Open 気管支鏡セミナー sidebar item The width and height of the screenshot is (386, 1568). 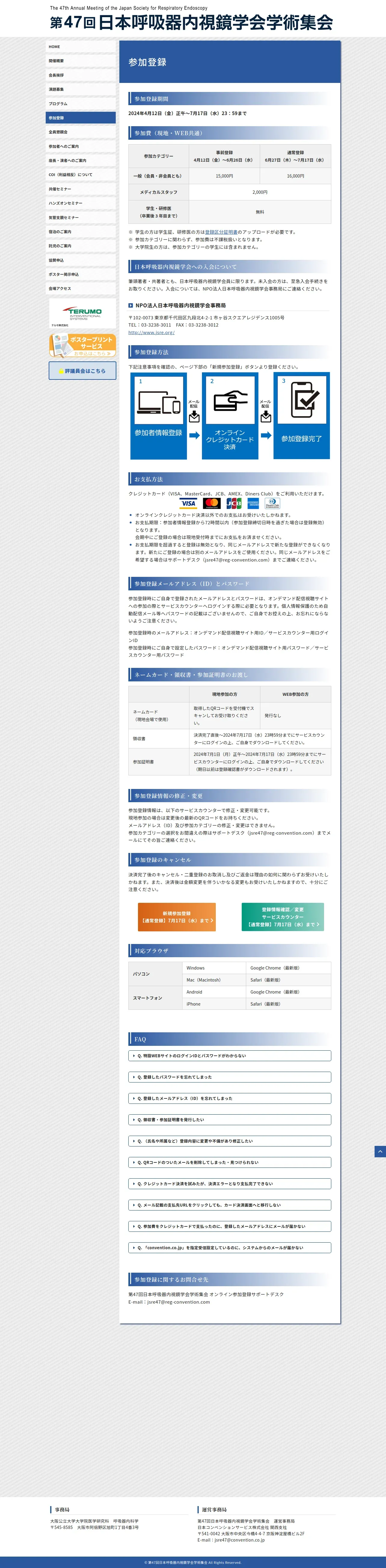point(81,217)
